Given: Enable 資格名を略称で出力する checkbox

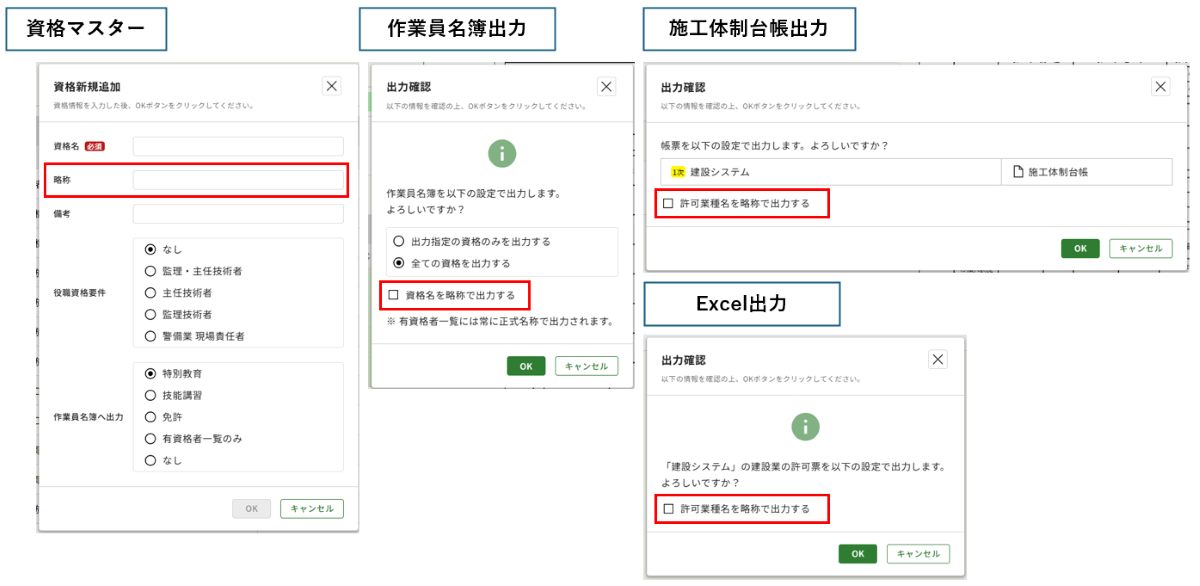Looking at the screenshot, I should point(393,295).
